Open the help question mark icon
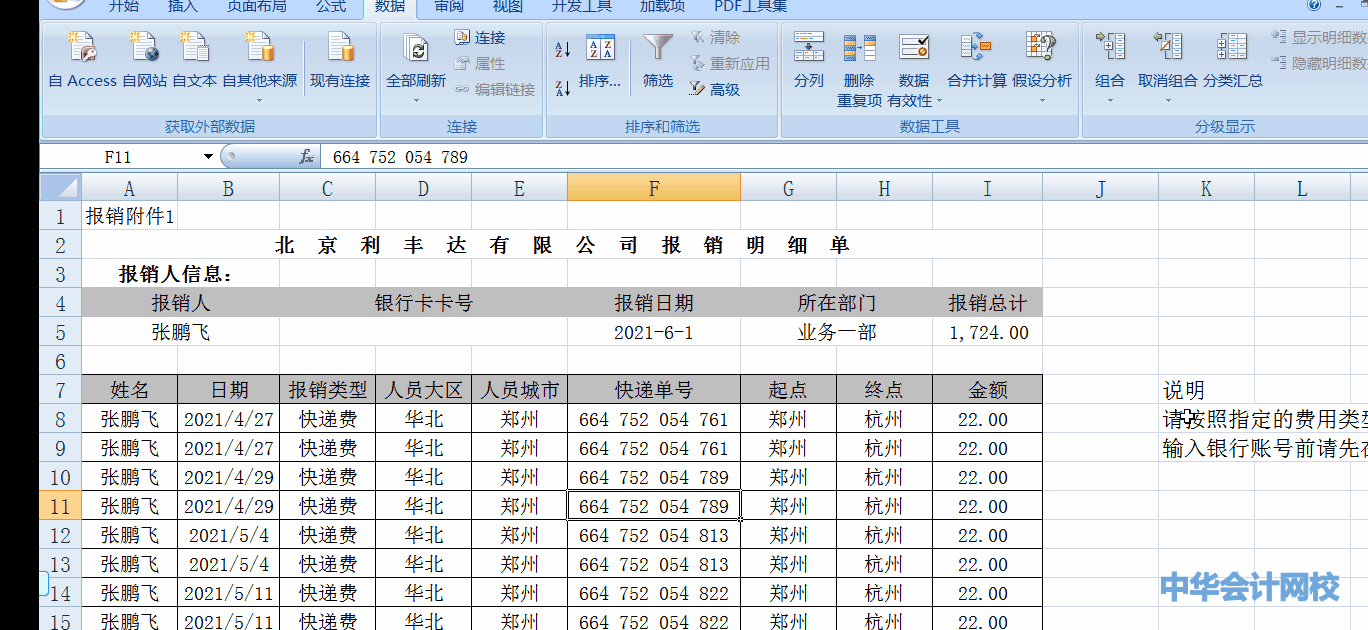The width and height of the screenshot is (1368, 630). pyautogui.click(x=1315, y=5)
